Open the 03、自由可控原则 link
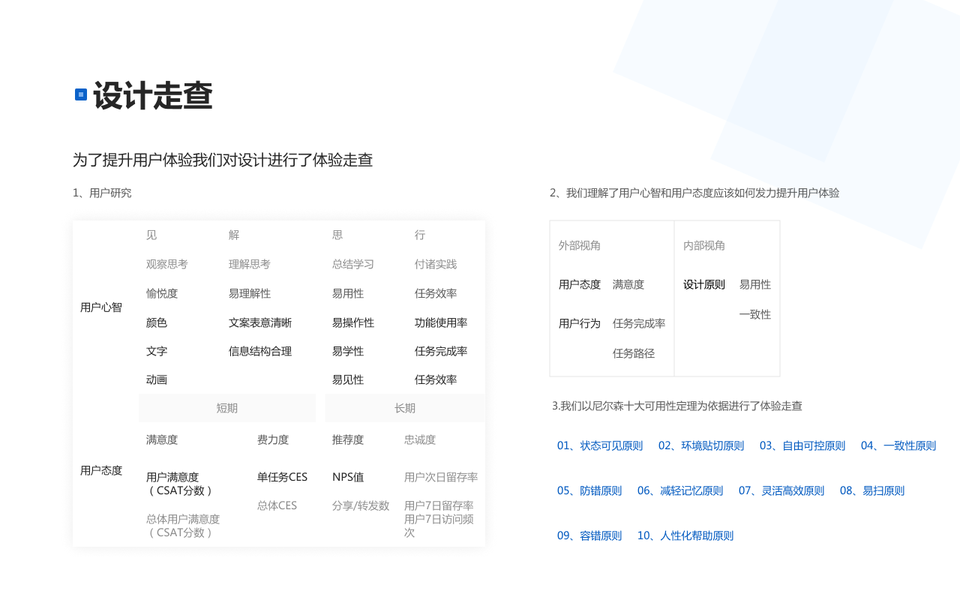Image resolution: width=960 pixels, height=600 pixels. (x=803, y=446)
